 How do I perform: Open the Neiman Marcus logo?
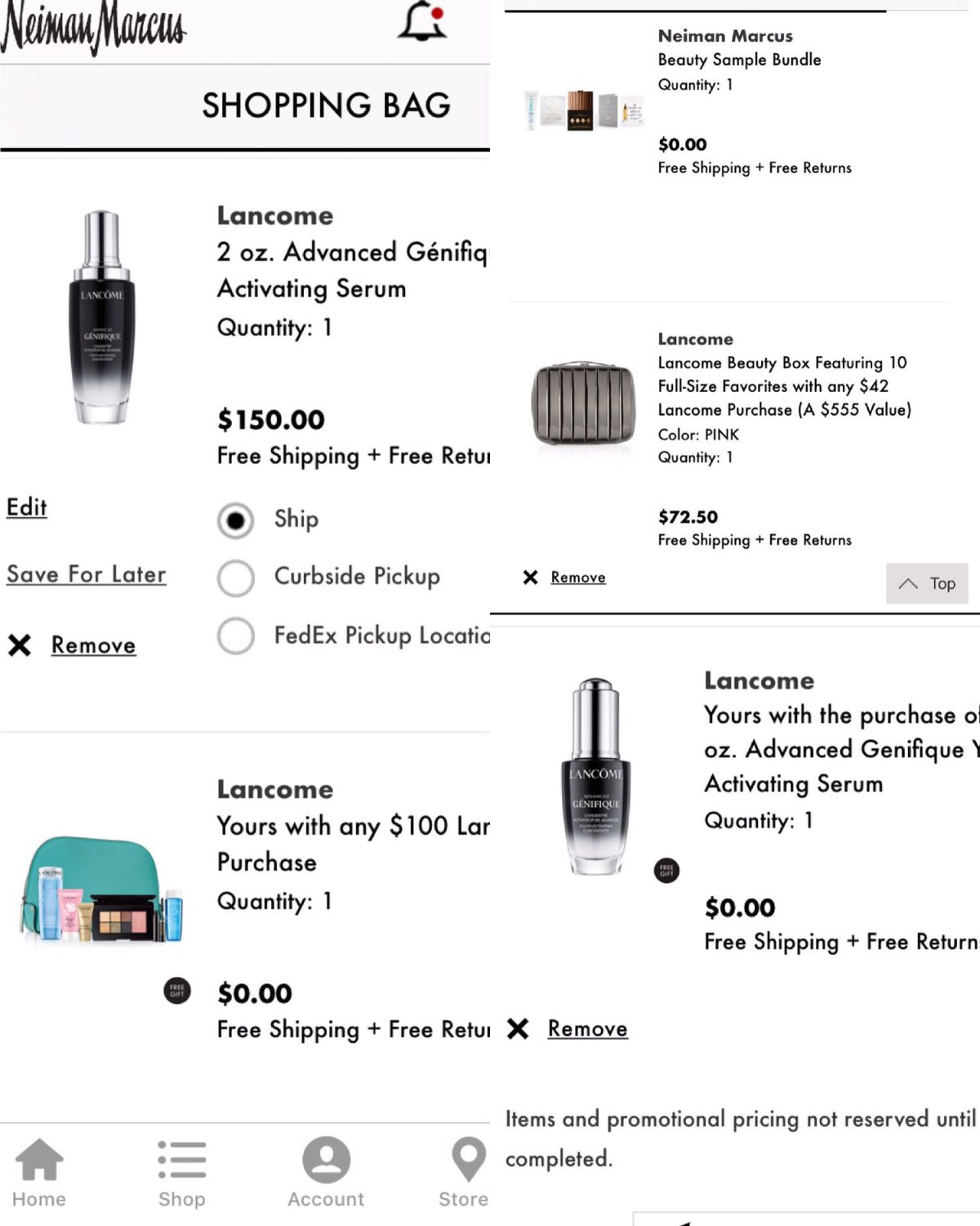coord(93,26)
